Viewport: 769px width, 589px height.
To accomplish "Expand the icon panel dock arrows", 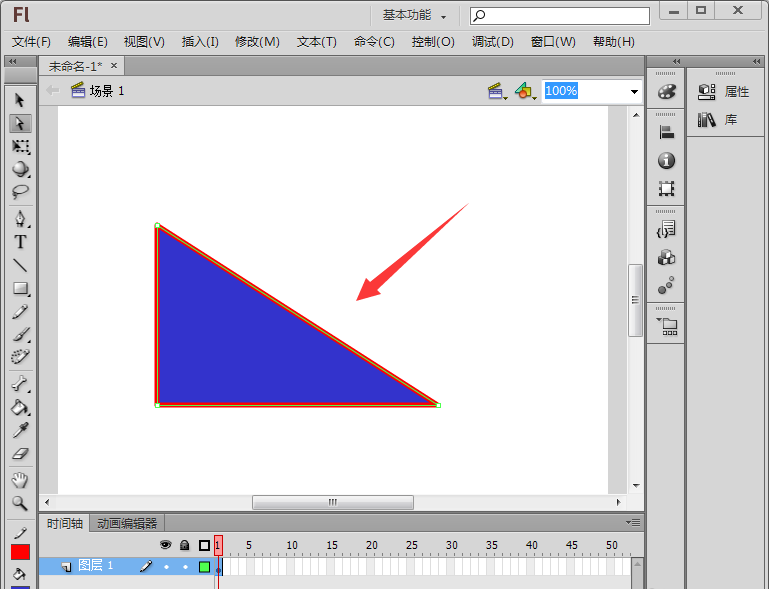I will [676, 61].
